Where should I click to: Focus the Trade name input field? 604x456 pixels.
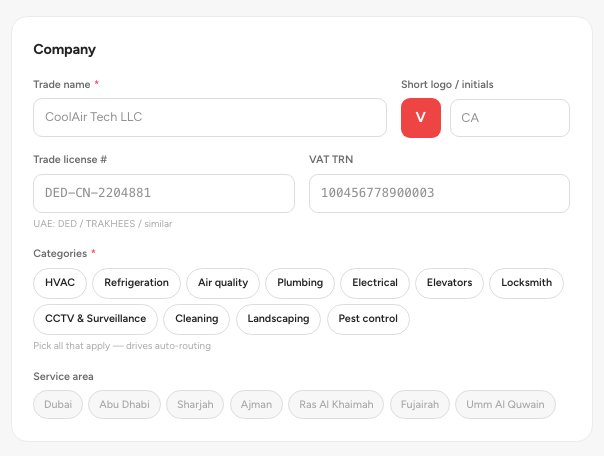[x=210, y=117]
